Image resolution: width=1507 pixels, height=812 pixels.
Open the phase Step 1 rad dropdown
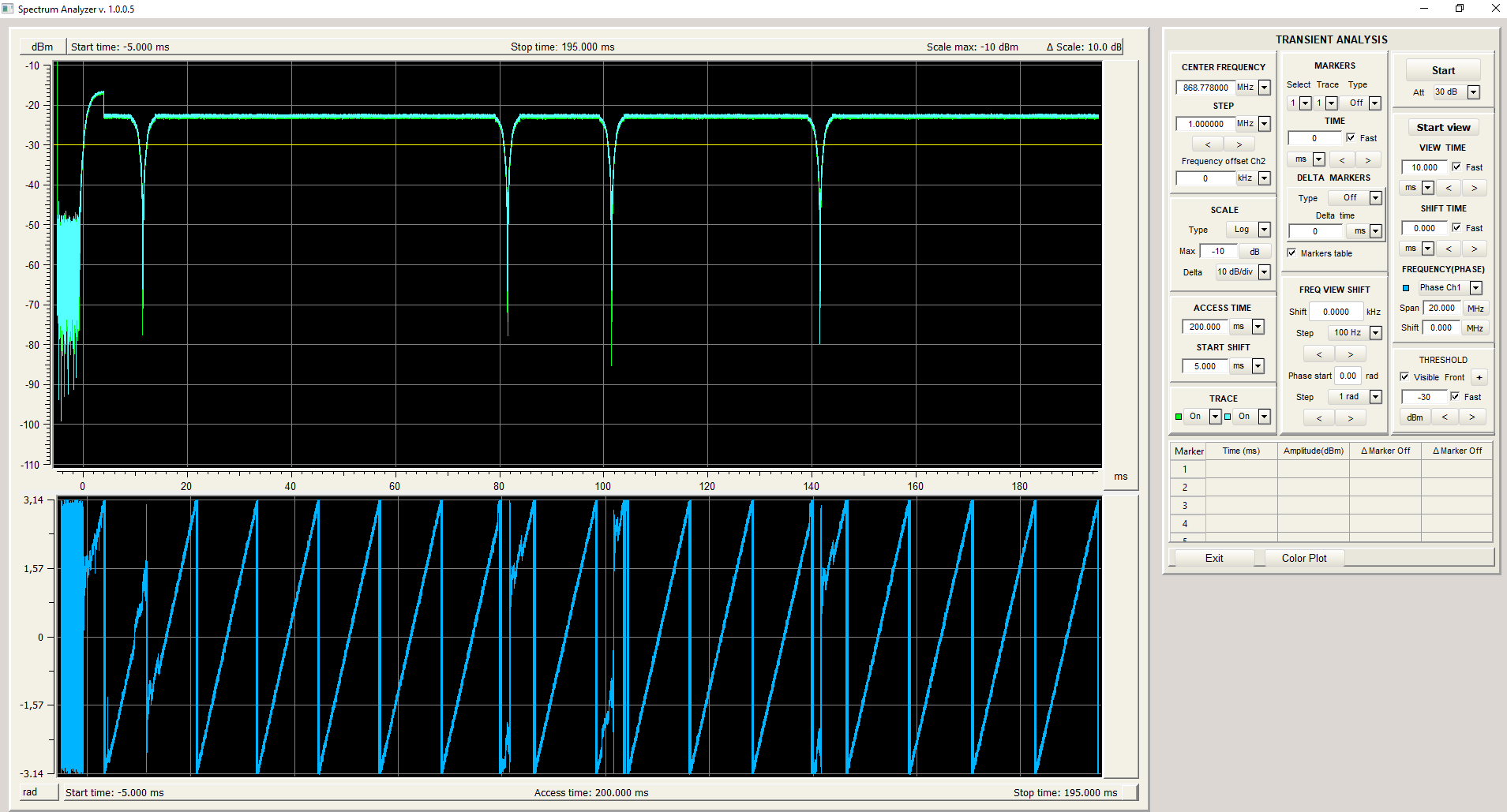click(x=1375, y=397)
